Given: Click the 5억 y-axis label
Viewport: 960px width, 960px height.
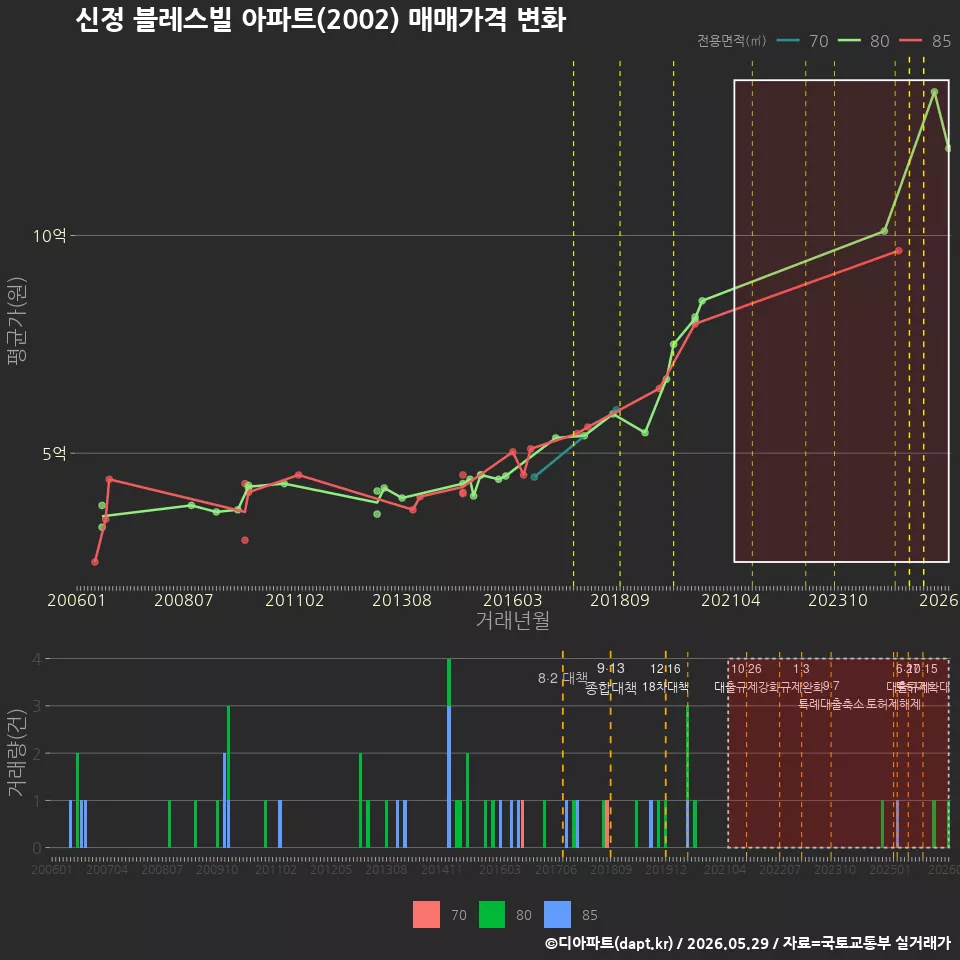Looking at the screenshot, I should tap(54, 454).
